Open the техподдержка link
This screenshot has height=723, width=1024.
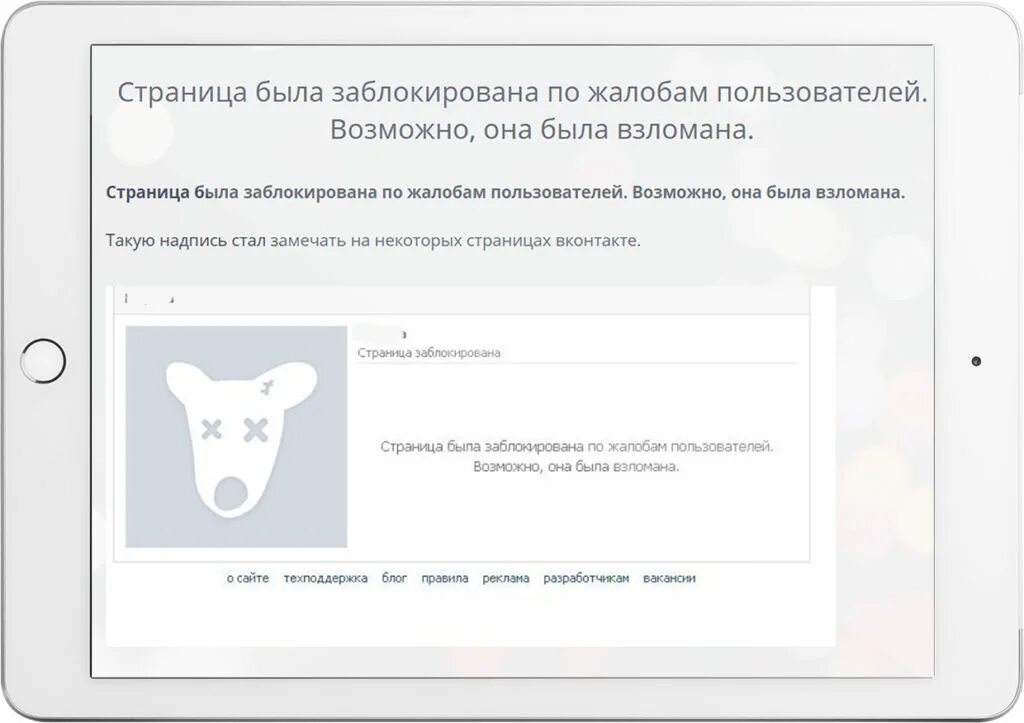point(325,578)
